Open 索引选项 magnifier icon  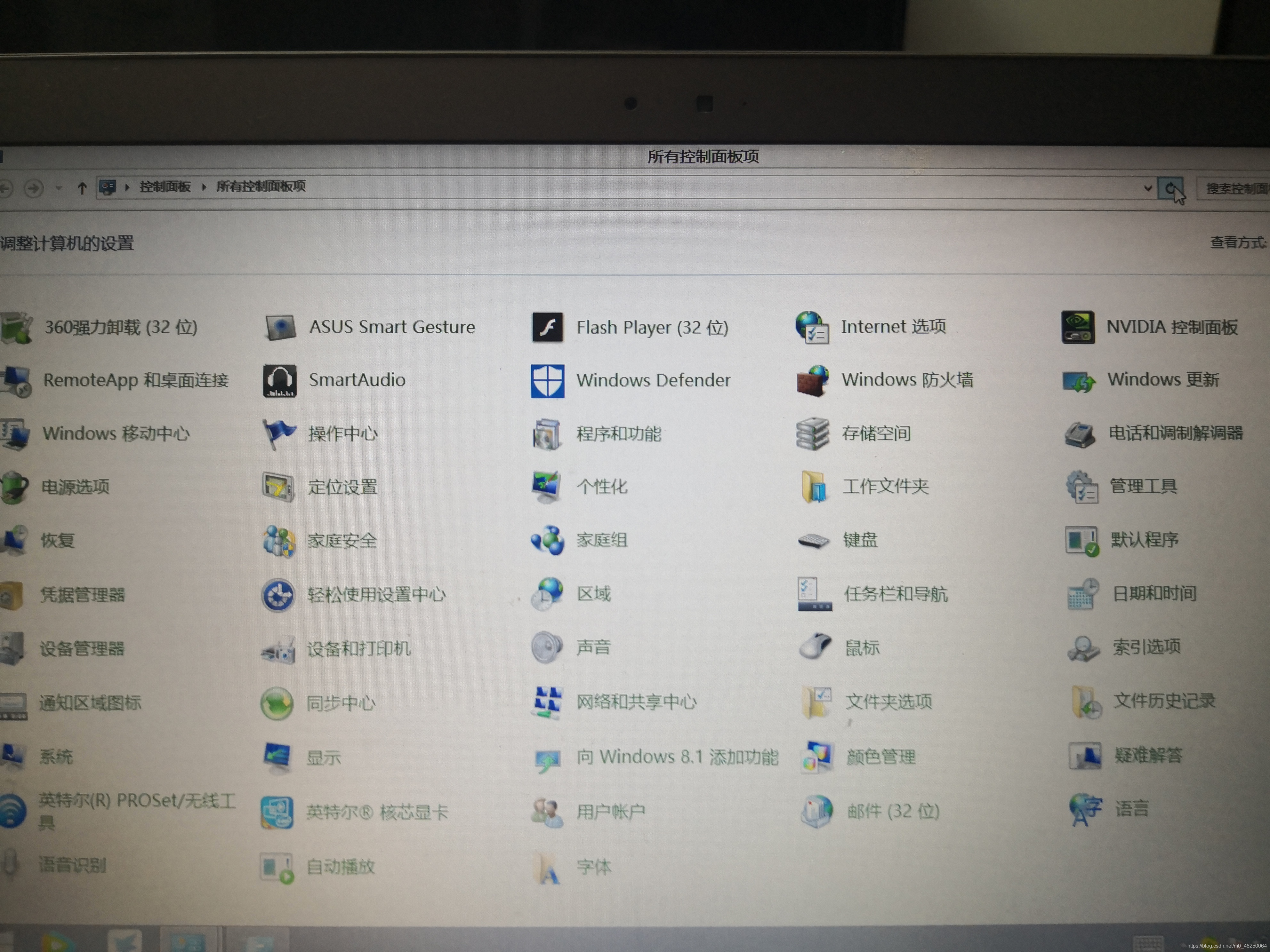1083,648
